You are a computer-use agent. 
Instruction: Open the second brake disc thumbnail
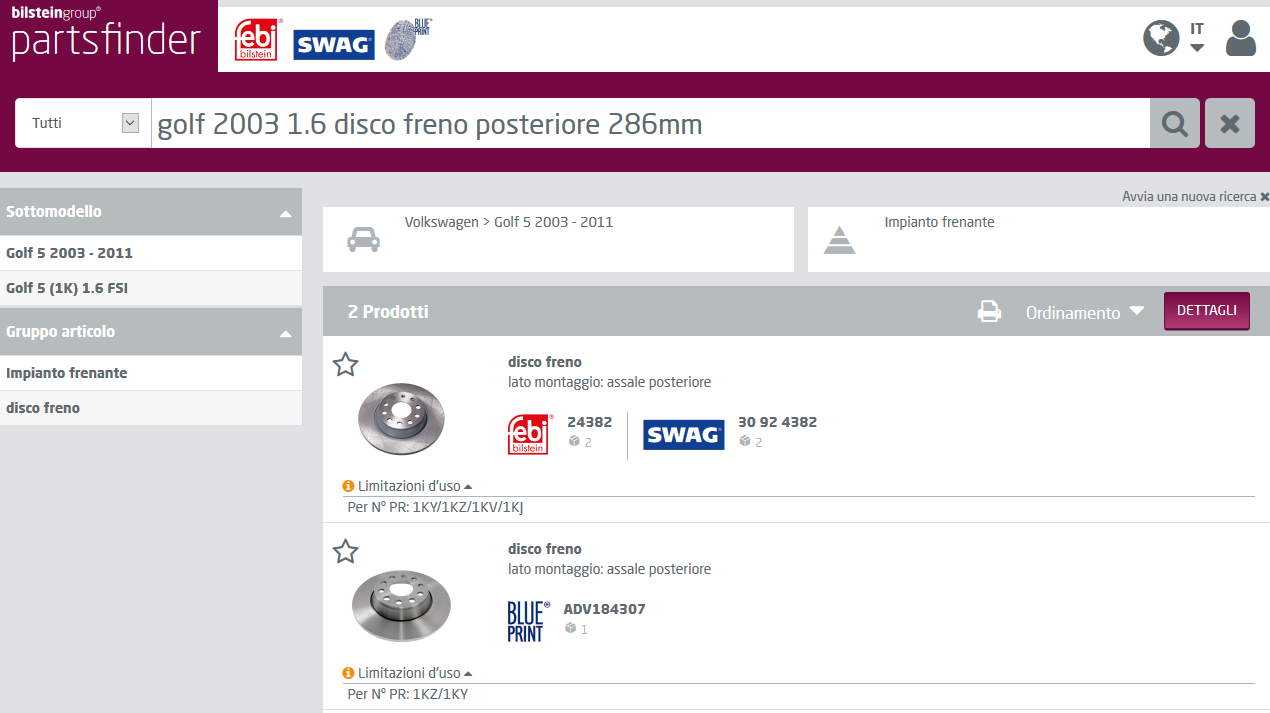pos(401,606)
